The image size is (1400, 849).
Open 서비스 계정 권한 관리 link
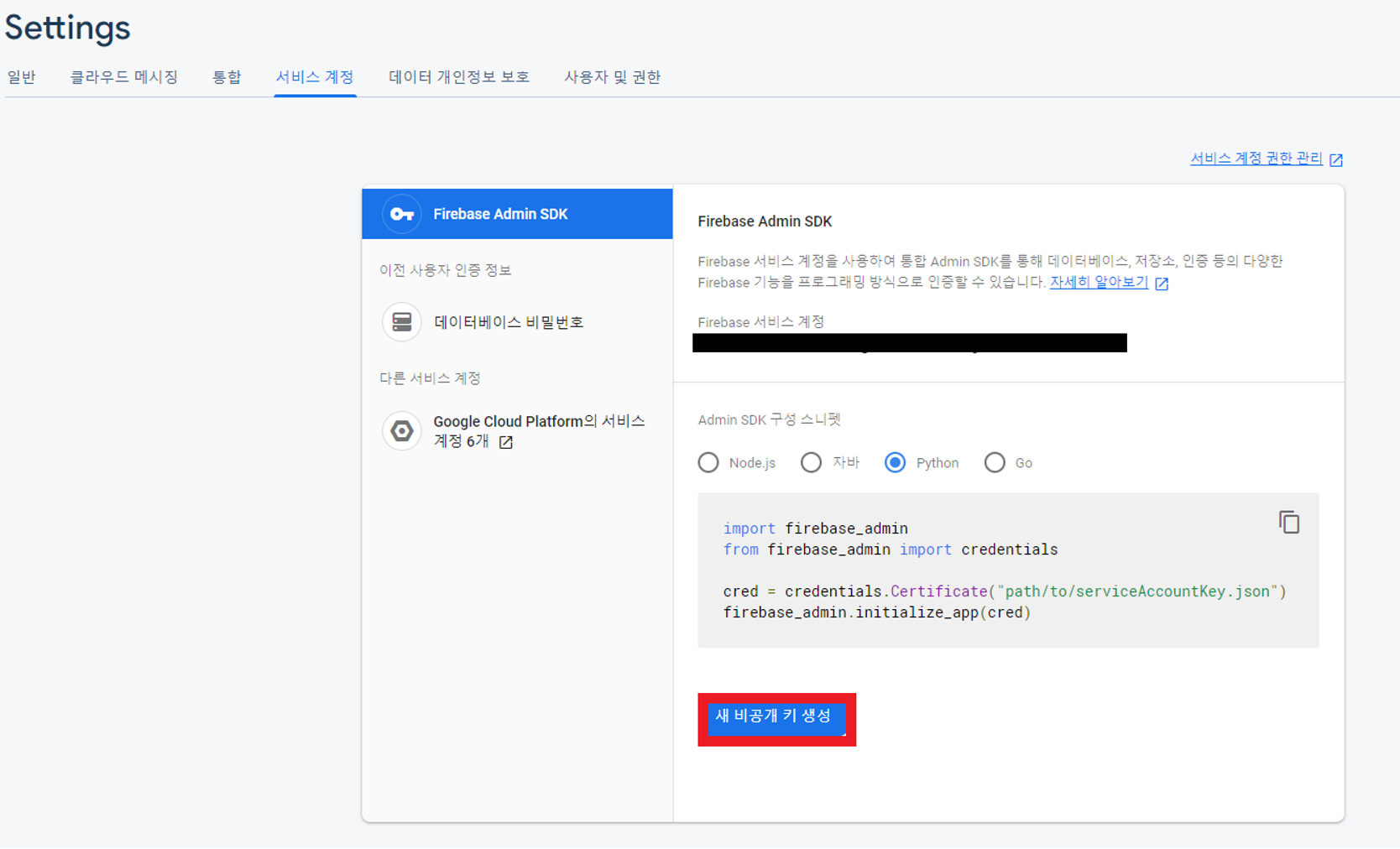click(x=1256, y=159)
